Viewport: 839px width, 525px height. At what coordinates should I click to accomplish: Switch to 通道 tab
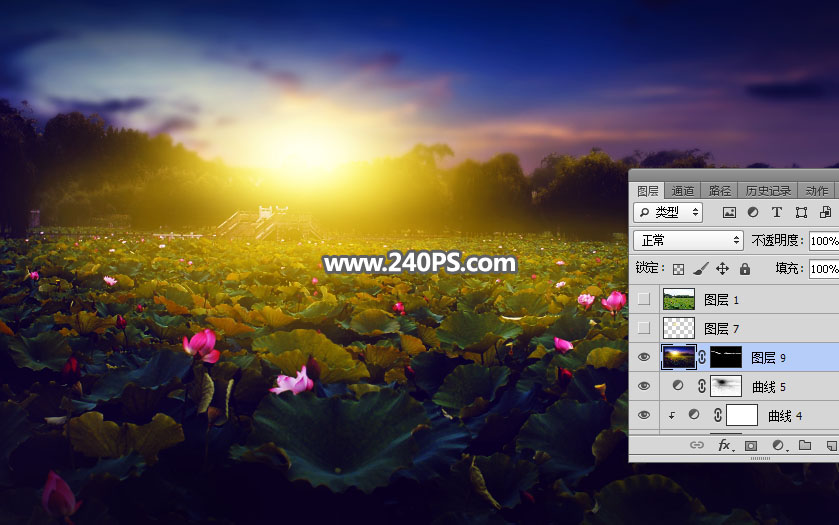point(683,191)
